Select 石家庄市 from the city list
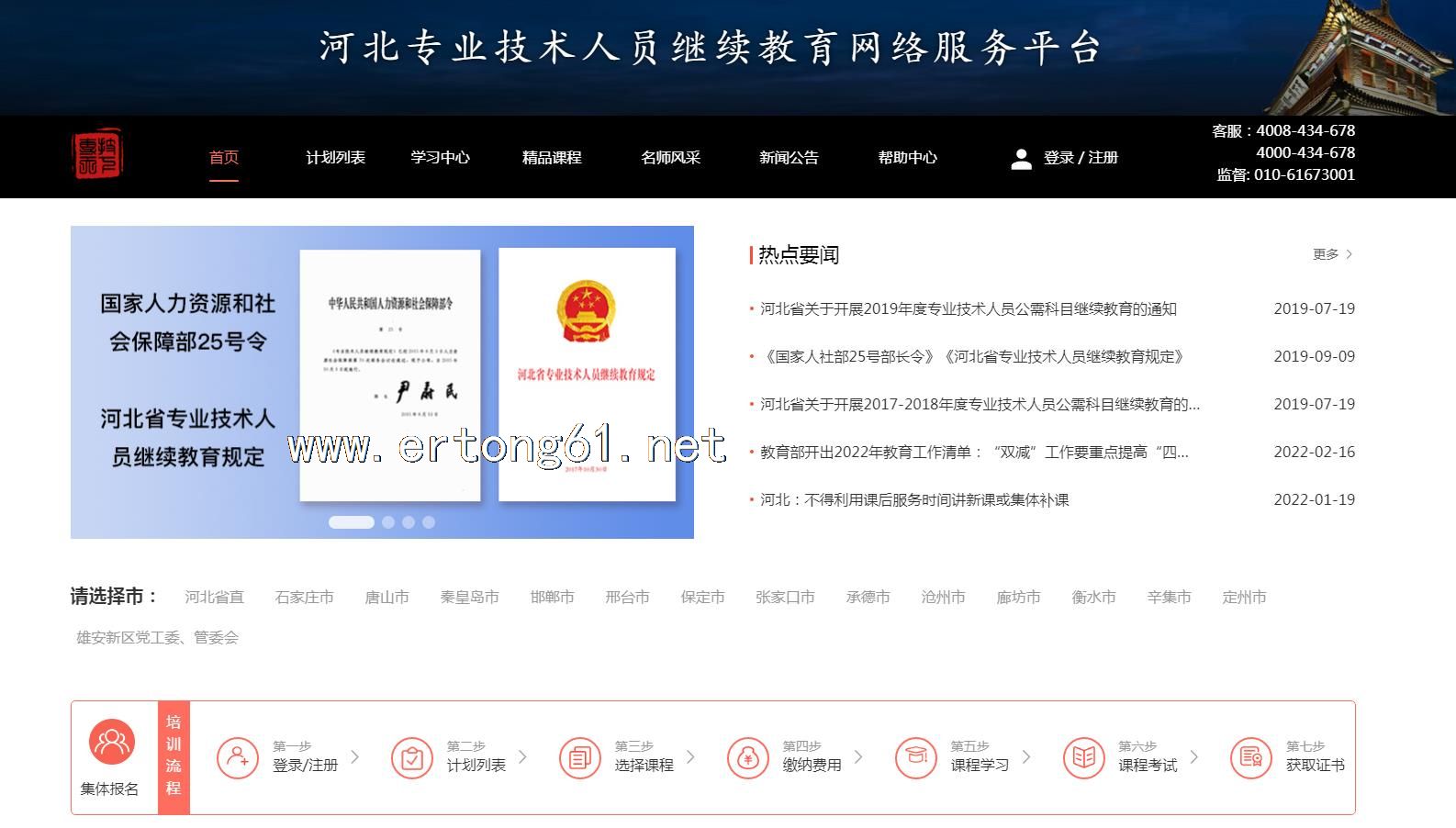1456x828 pixels. tap(304, 598)
